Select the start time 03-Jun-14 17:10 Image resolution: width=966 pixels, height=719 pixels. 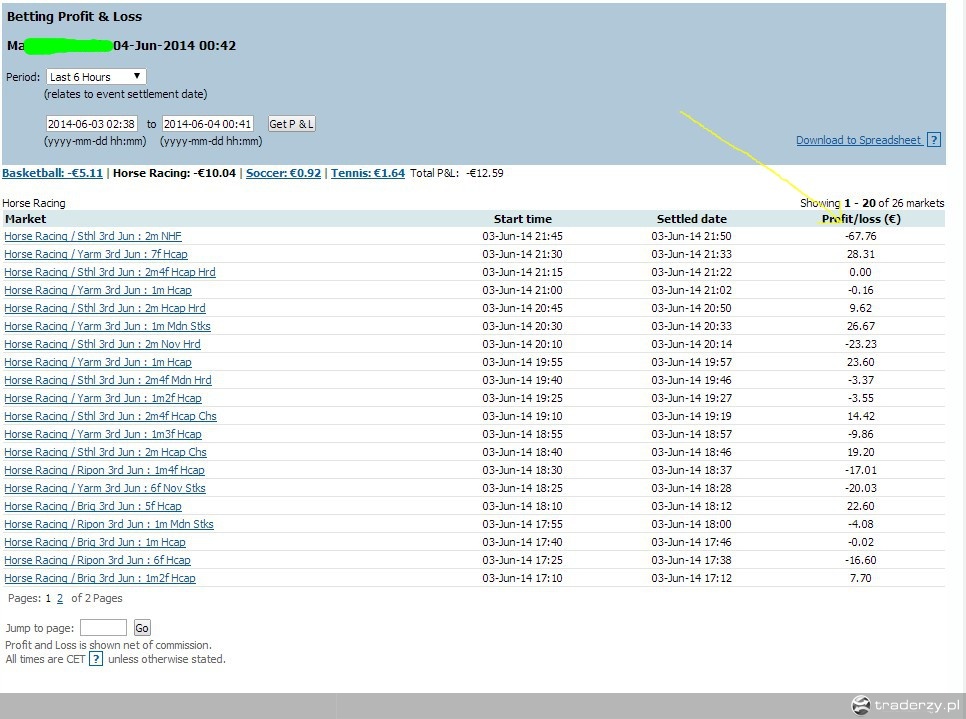(x=522, y=578)
